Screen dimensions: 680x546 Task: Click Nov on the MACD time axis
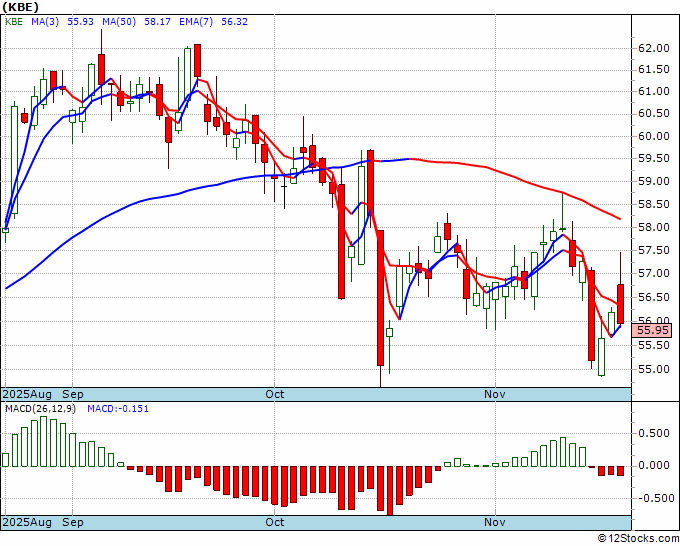tap(495, 522)
